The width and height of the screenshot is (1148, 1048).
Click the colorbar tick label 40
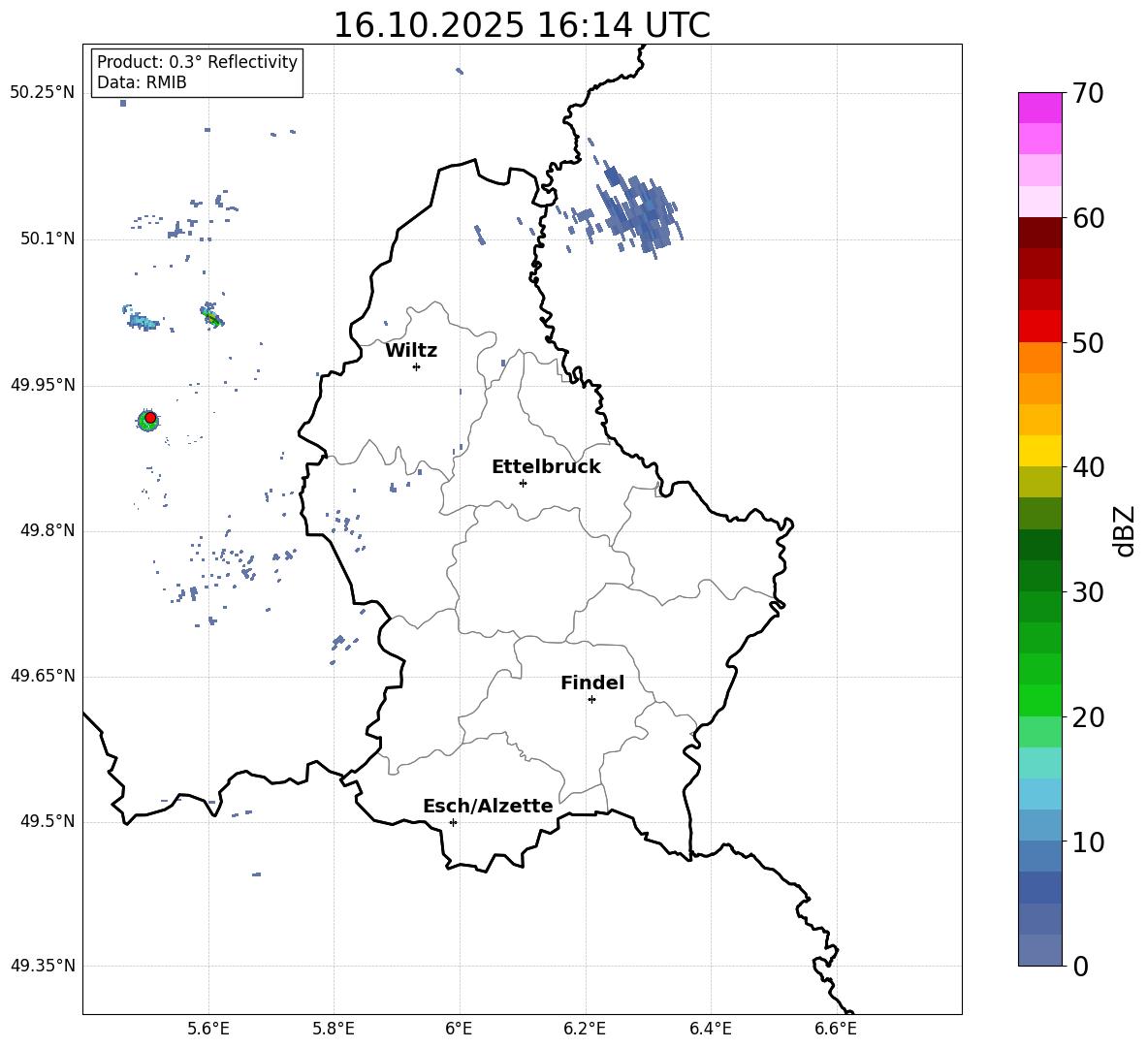(x=1088, y=467)
